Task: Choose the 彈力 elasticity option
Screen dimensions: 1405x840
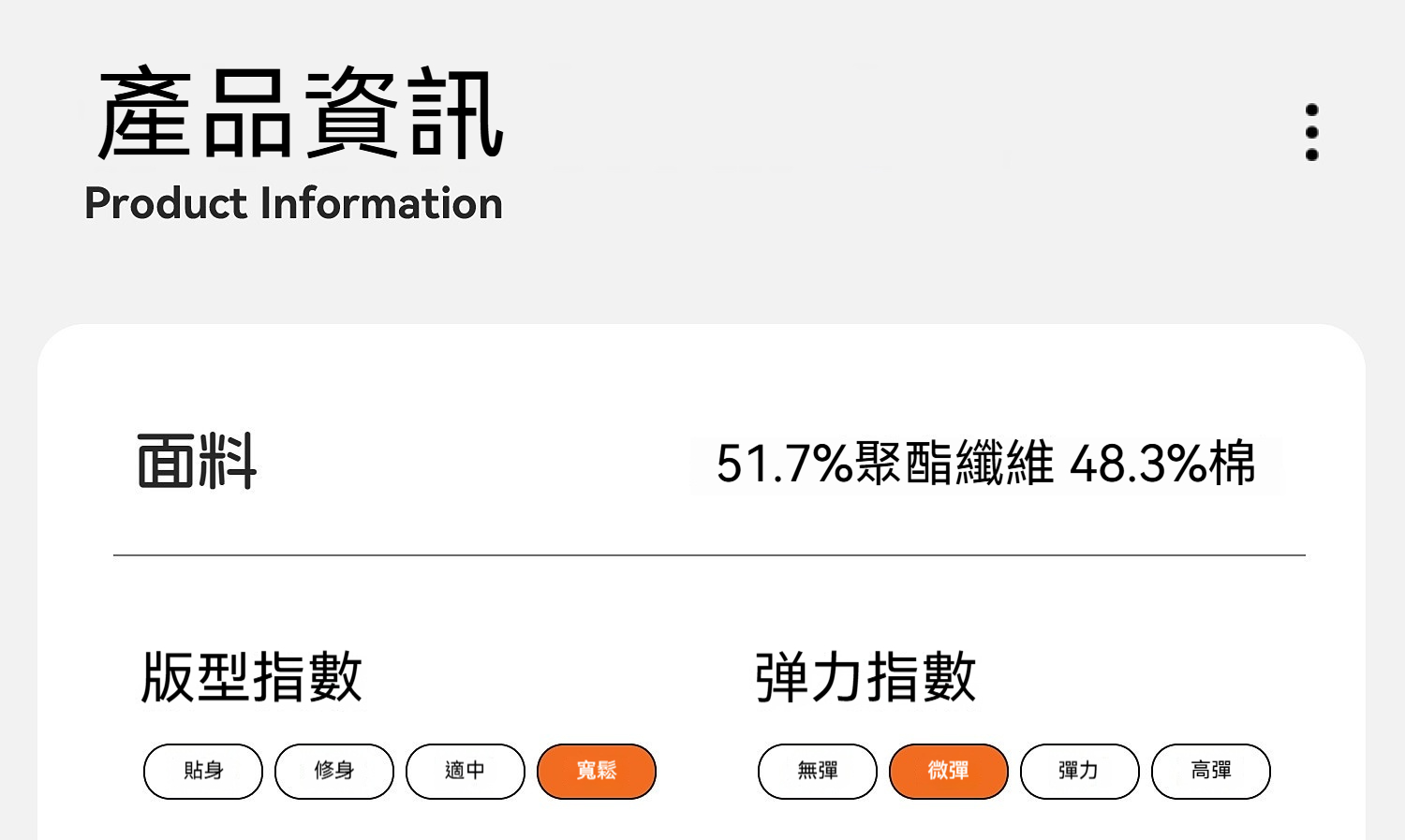Action: [1080, 771]
